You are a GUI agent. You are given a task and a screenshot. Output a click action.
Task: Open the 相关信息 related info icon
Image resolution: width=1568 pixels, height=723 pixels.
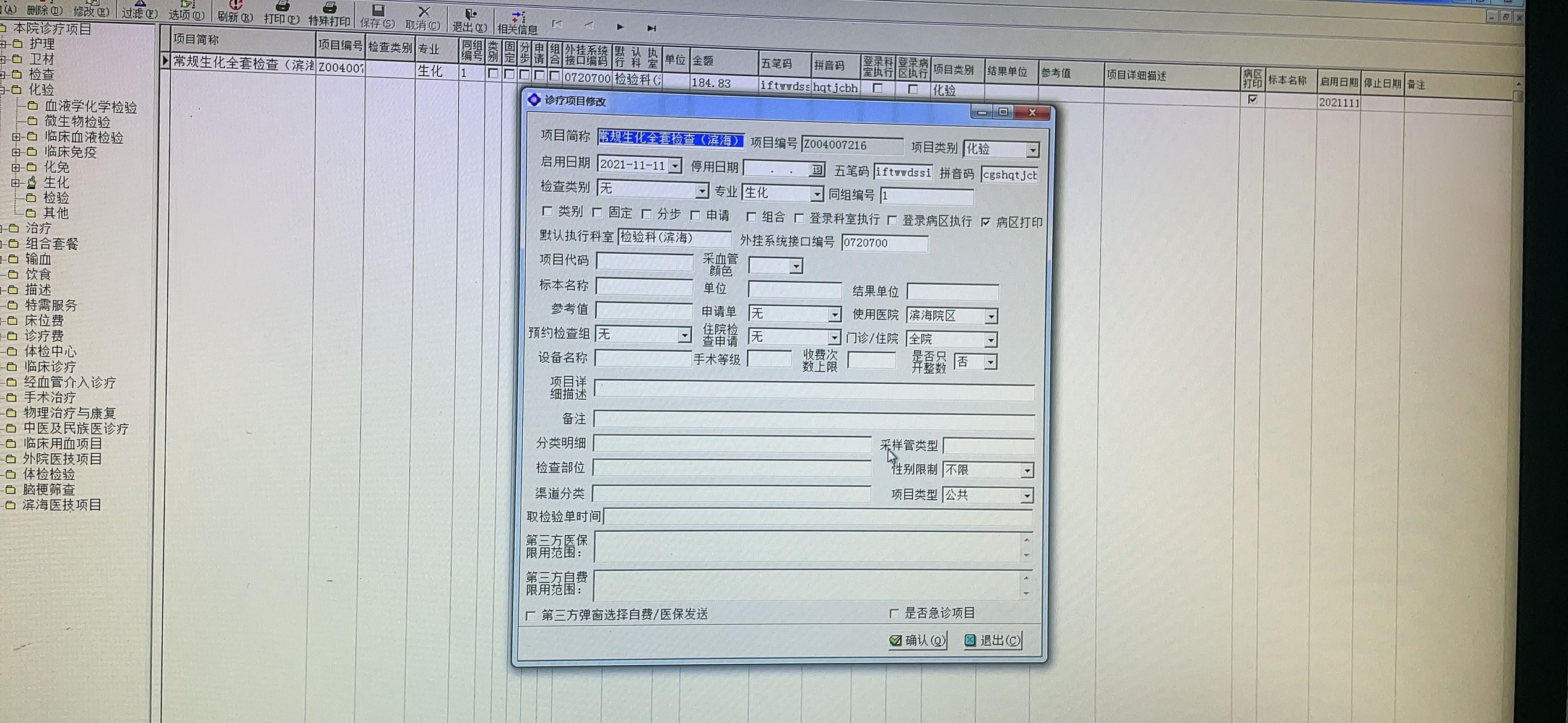tap(518, 17)
